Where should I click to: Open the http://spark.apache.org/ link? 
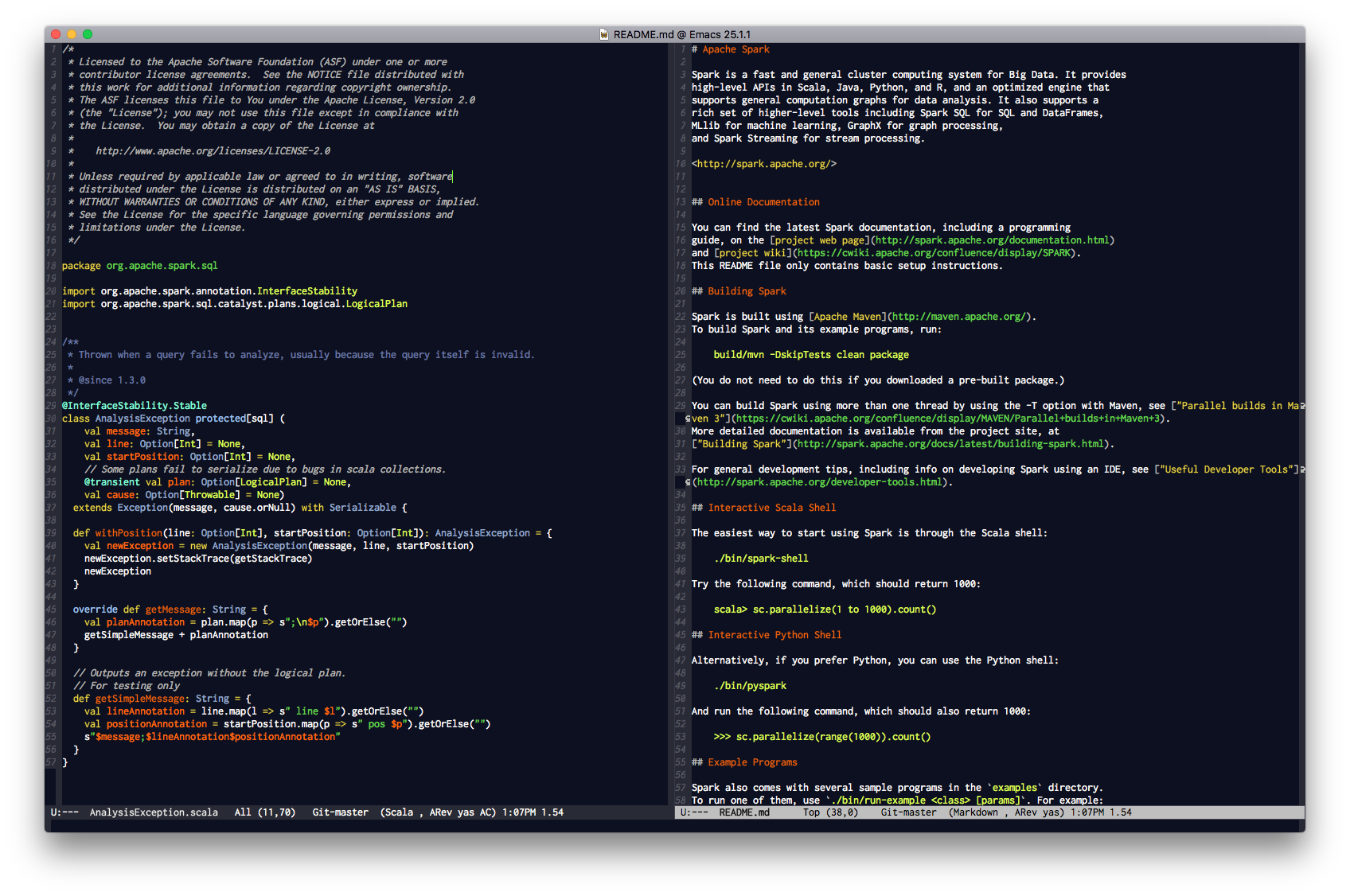tap(764, 164)
